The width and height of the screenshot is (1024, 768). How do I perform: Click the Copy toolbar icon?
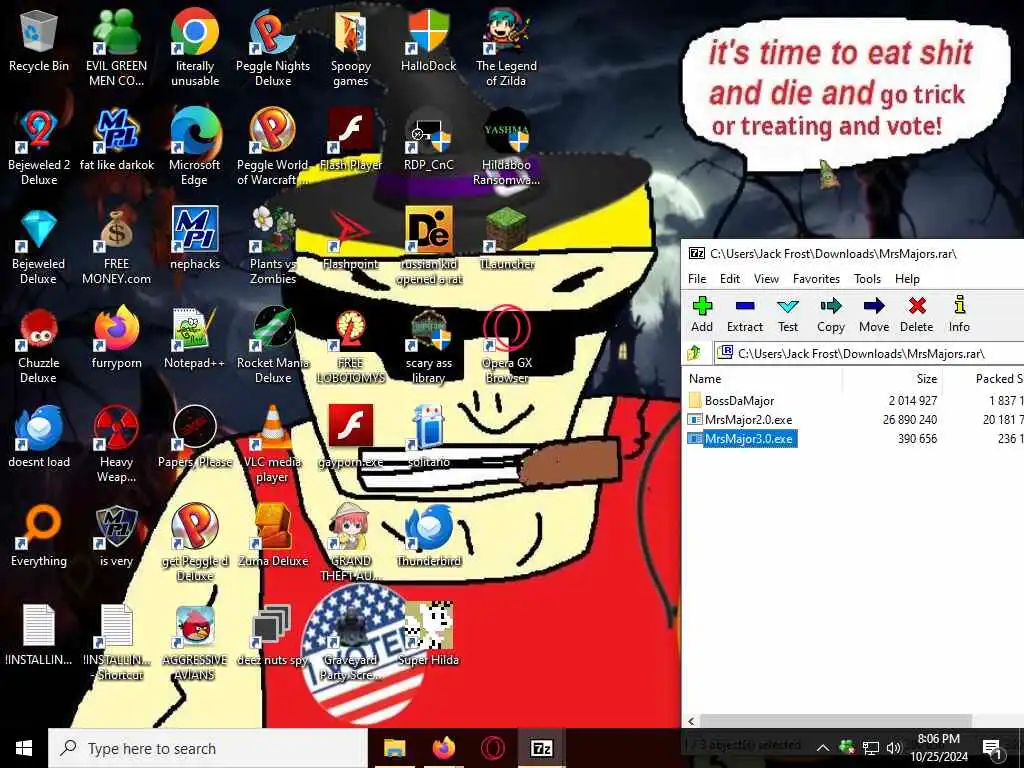[x=831, y=314]
